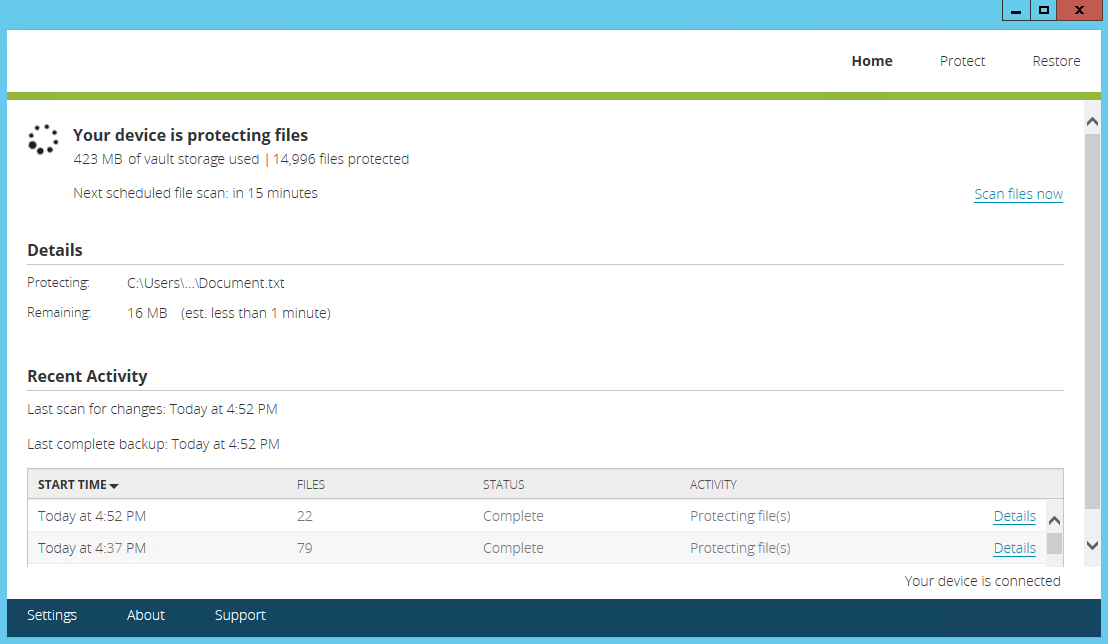This screenshot has height=644, width=1108.
Task: Sort the table by FILES column
Action: [311, 485]
